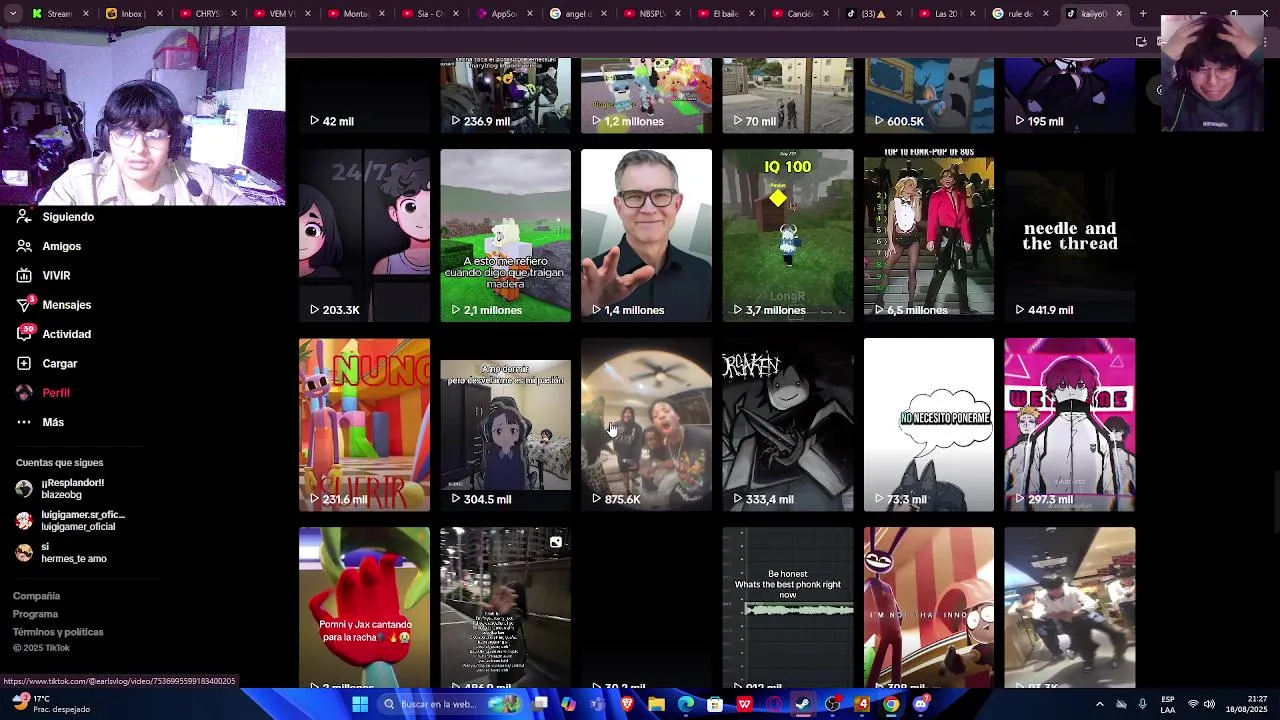Open Discord from the taskbar
This screenshot has height=720, width=1280.
(921, 704)
